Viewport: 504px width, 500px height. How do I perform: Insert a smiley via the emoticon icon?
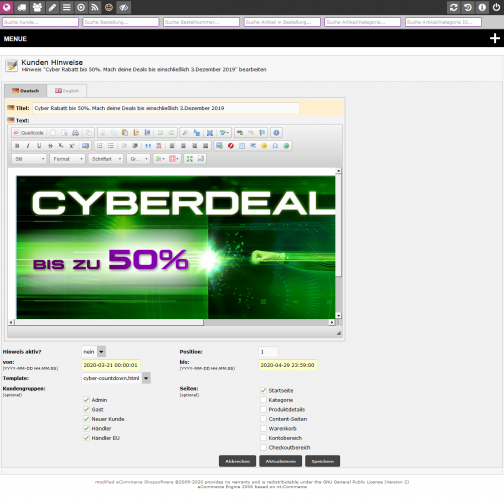pos(264,146)
